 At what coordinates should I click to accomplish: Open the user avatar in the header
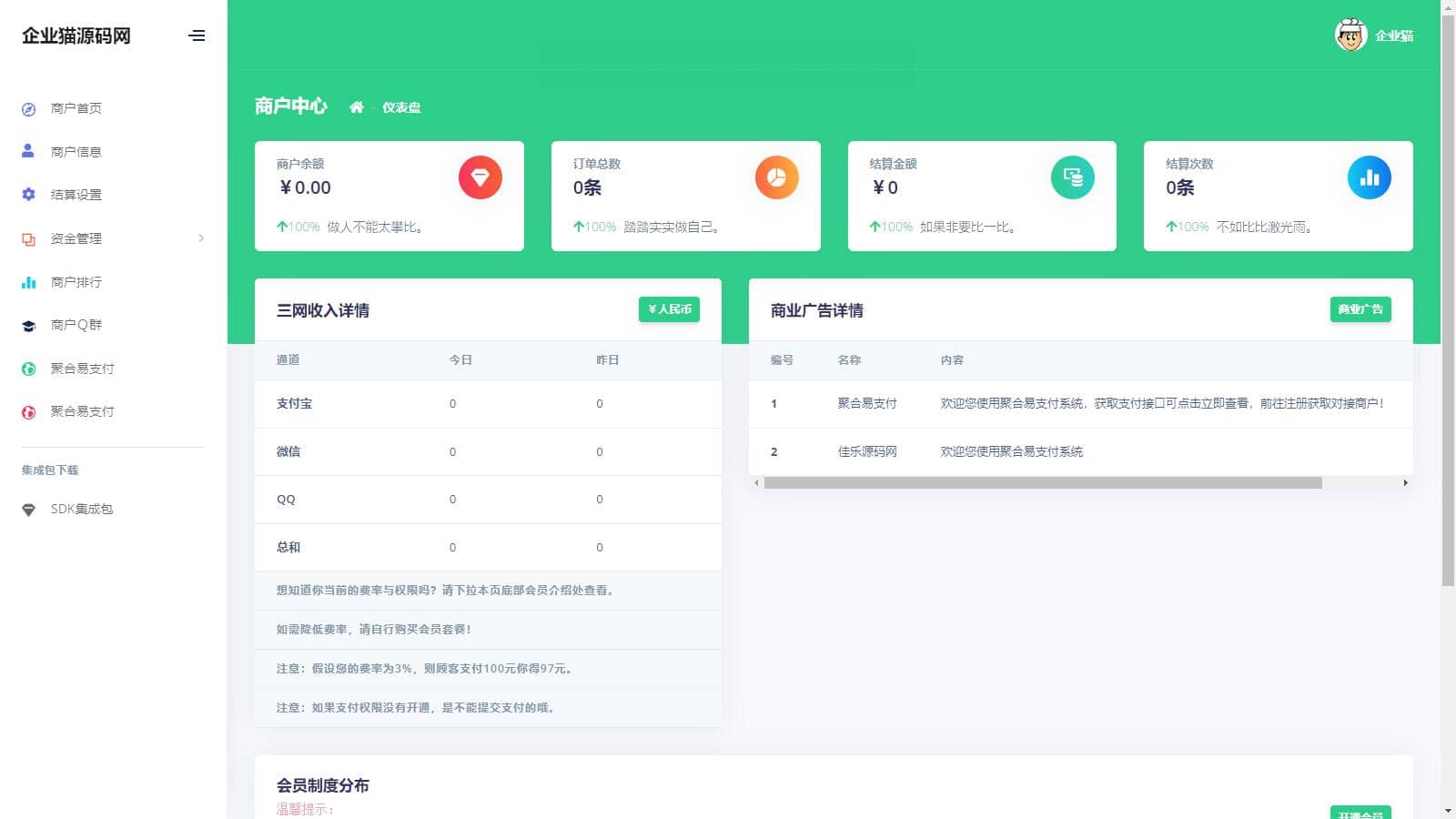[x=1351, y=35]
